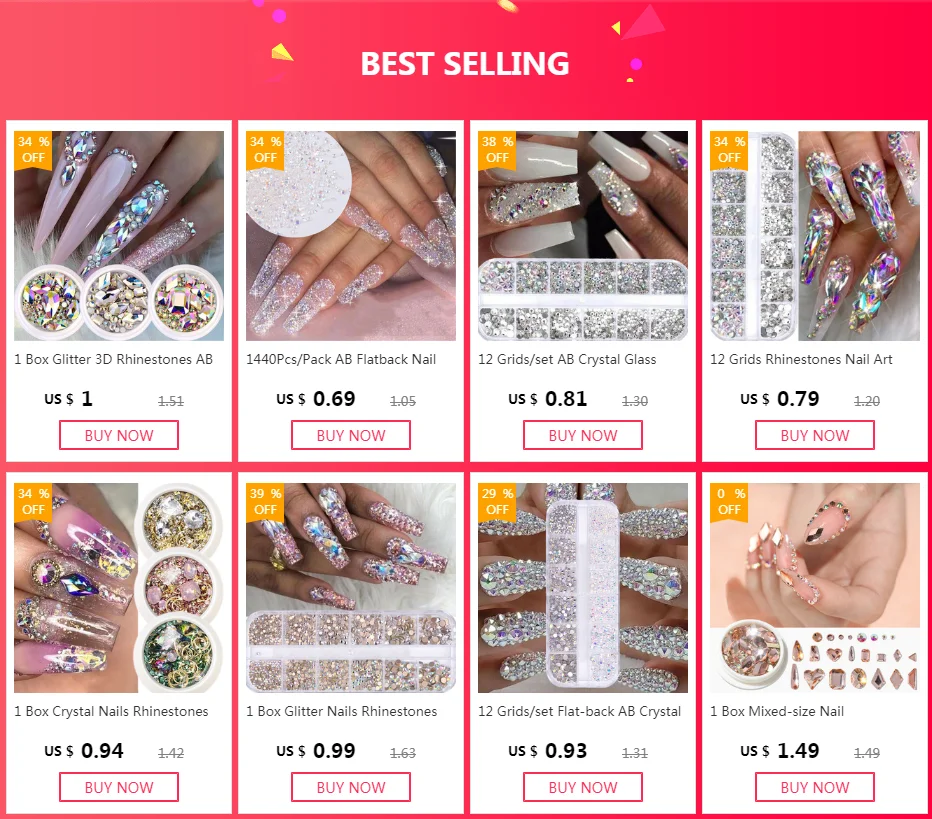Click BUY NOW under 1440Pcs/Pack AB Flatback Nail
Viewport: 932px width, 819px height.
351,435
